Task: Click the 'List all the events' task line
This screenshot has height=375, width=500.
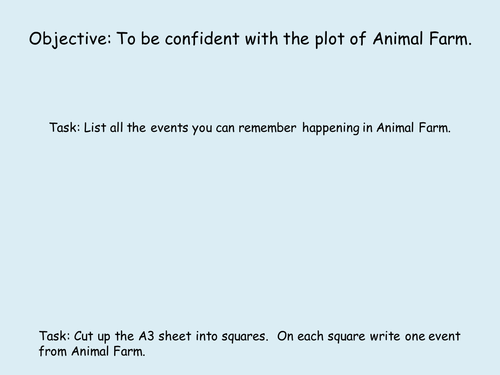Action: (x=250, y=128)
